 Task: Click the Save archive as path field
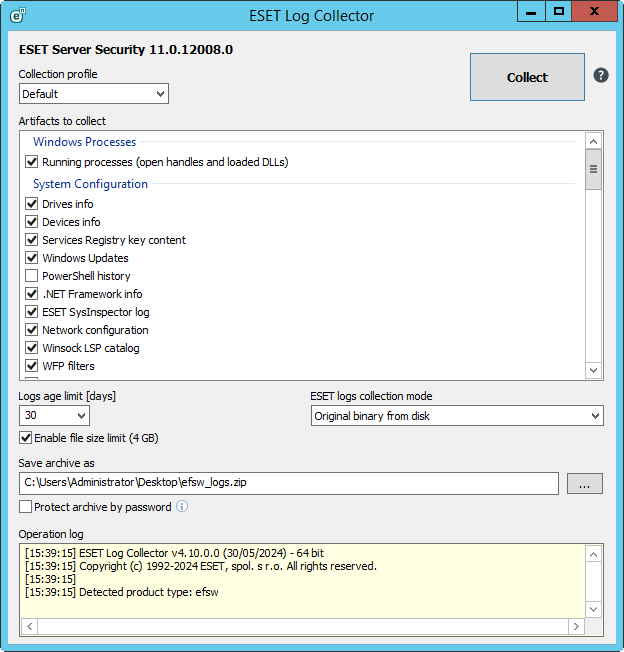tap(289, 483)
